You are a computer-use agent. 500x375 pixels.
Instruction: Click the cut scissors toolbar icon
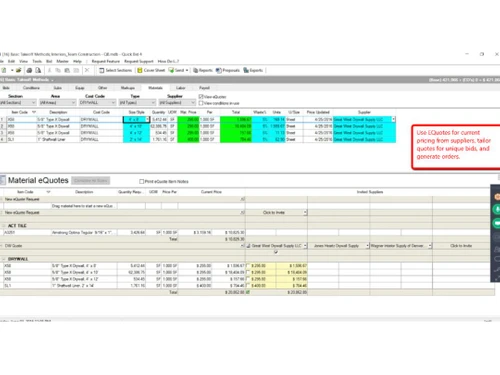tap(49, 70)
